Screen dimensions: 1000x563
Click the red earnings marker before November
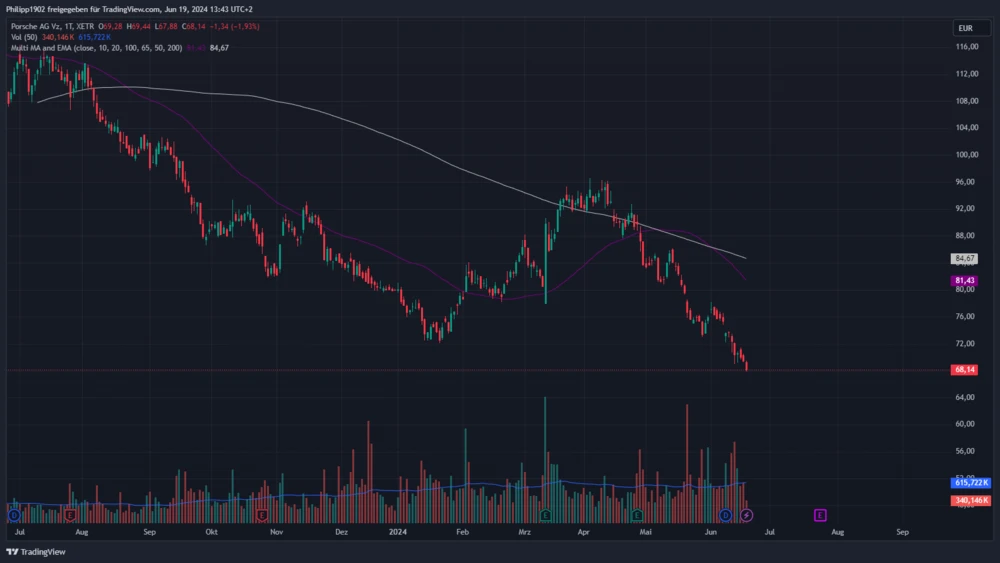262,515
